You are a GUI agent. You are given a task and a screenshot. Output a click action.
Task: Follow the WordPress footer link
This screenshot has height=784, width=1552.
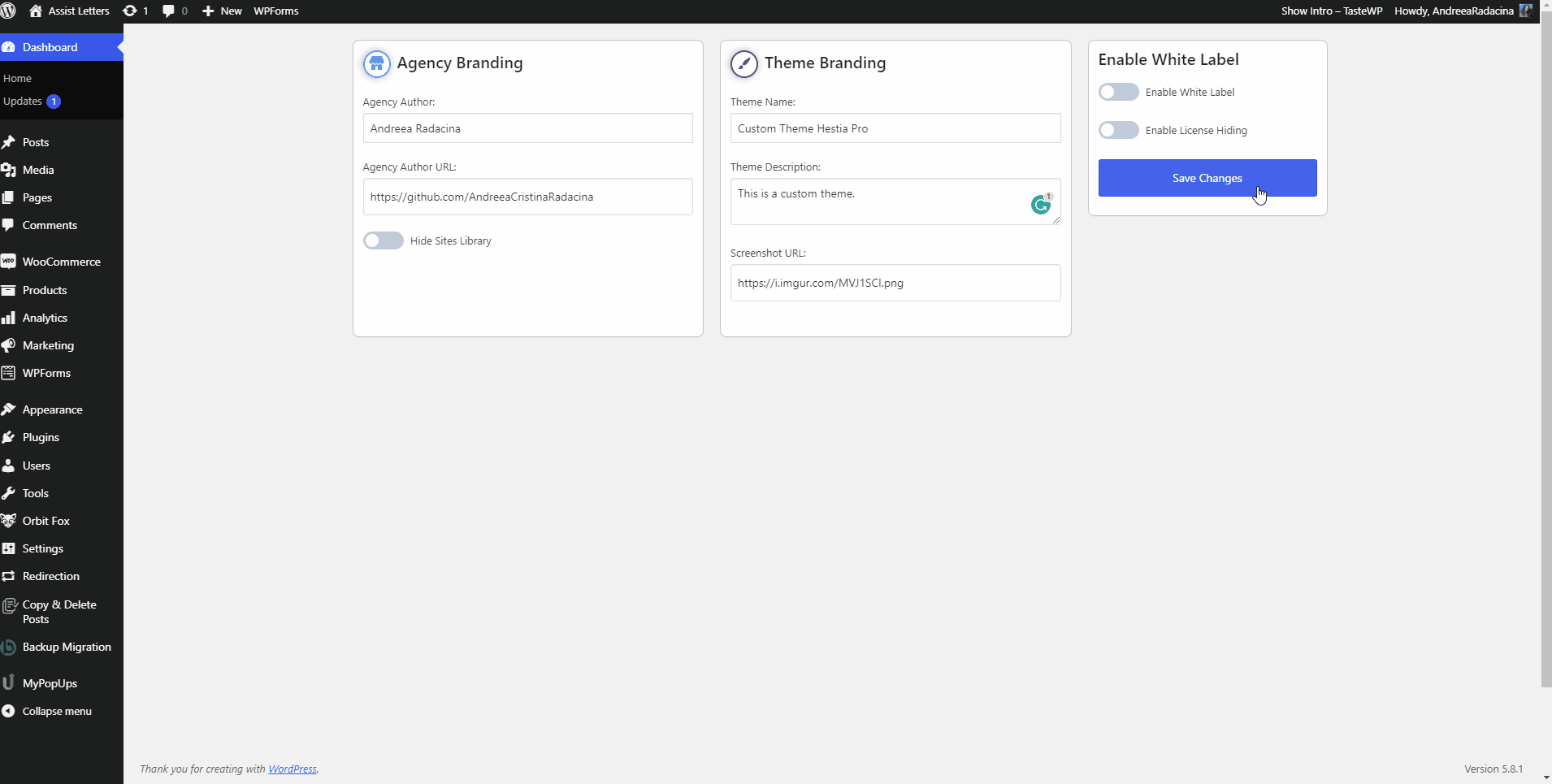point(293,769)
